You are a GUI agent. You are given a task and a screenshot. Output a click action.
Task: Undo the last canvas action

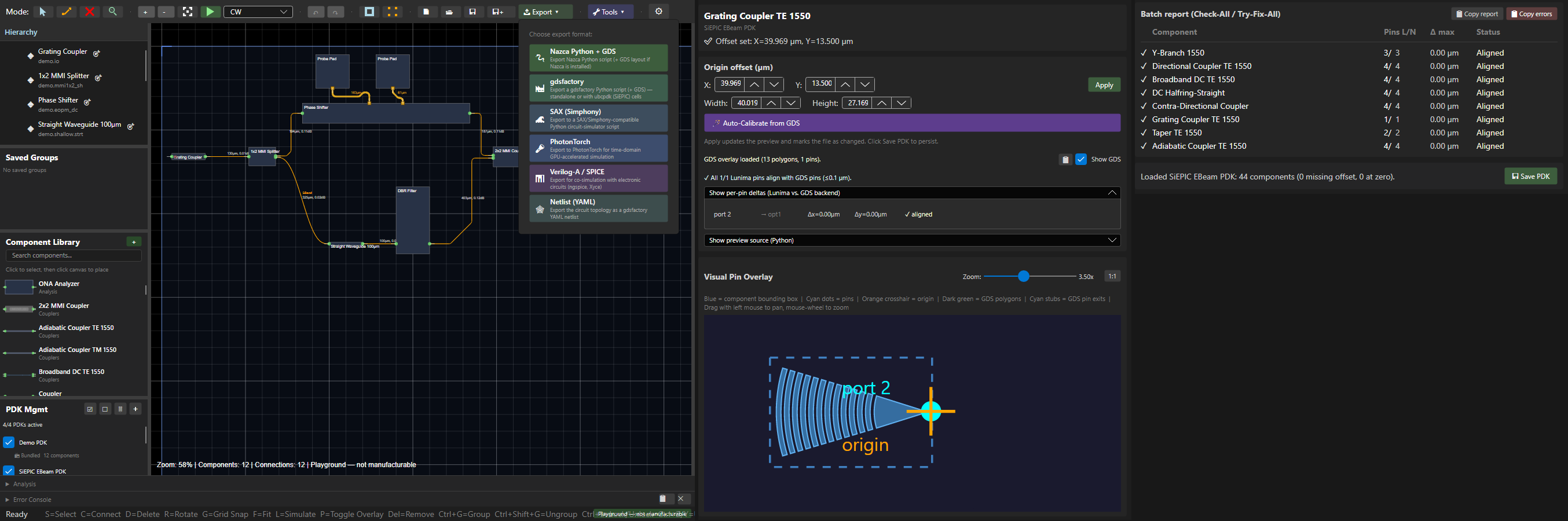(x=316, y=12)
